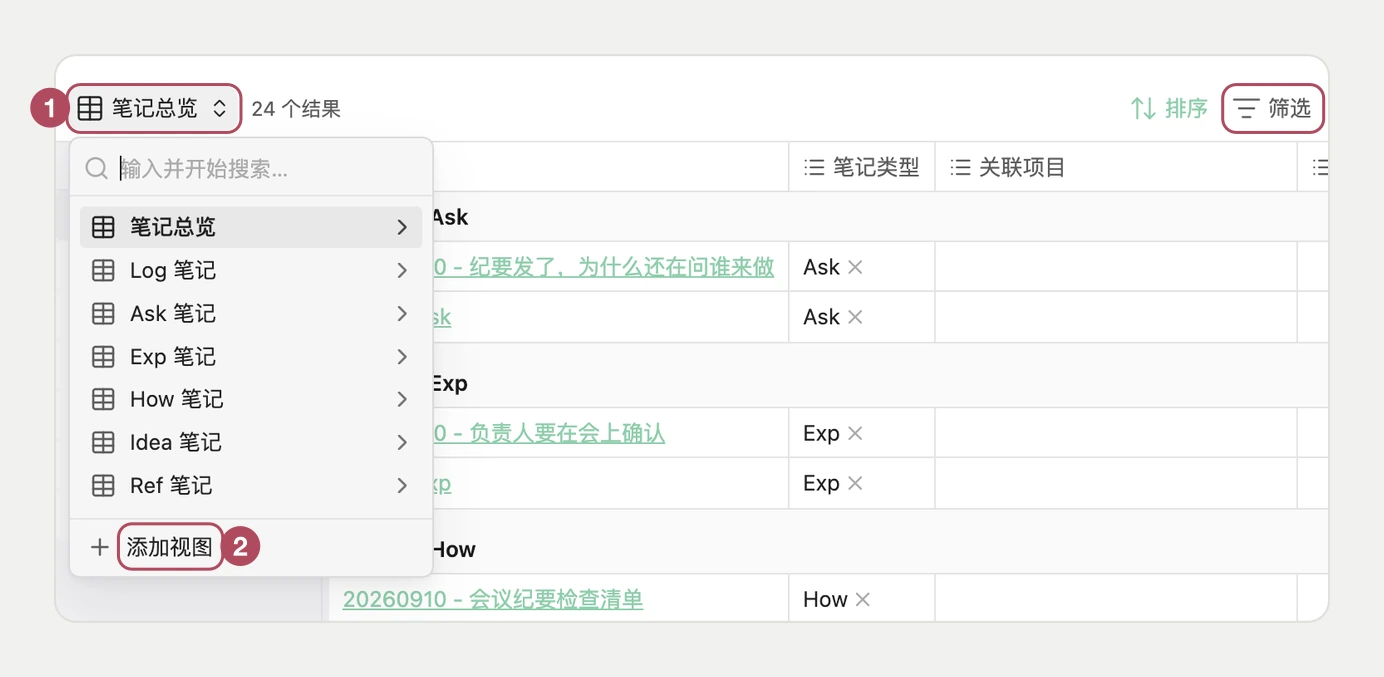This screenshot has height=677, width=1384.
Task: Select the How 笔记 view
Action: 251,399
